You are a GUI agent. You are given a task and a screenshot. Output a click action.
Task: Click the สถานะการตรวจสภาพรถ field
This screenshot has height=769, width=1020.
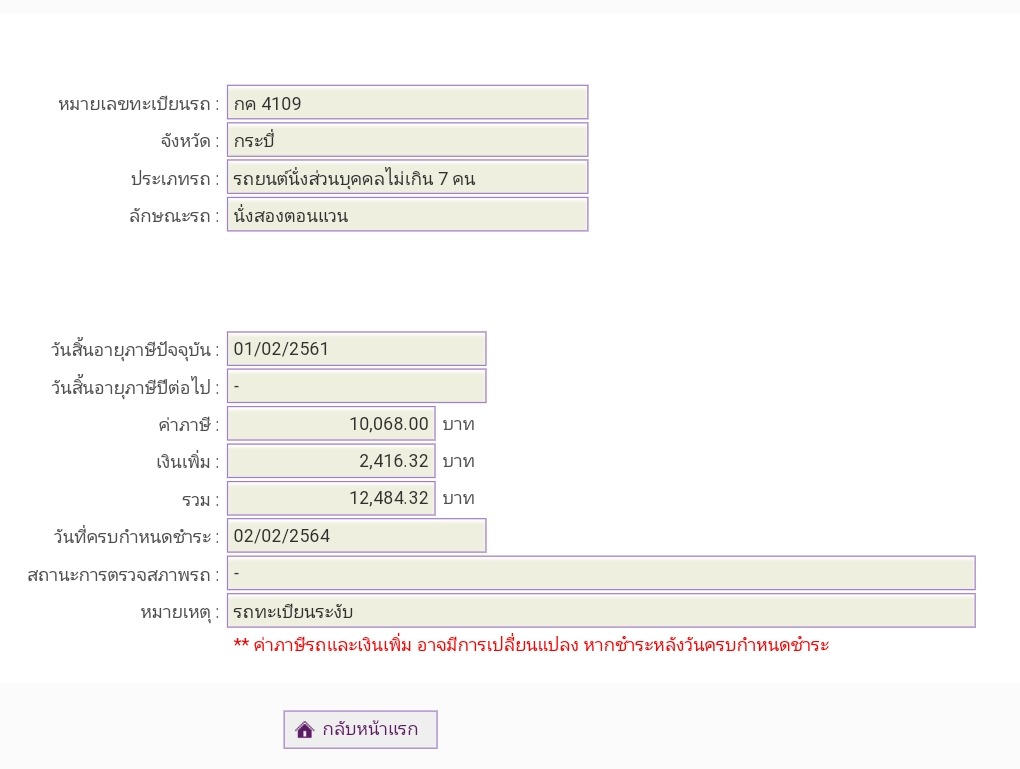(x=601, y=573)
